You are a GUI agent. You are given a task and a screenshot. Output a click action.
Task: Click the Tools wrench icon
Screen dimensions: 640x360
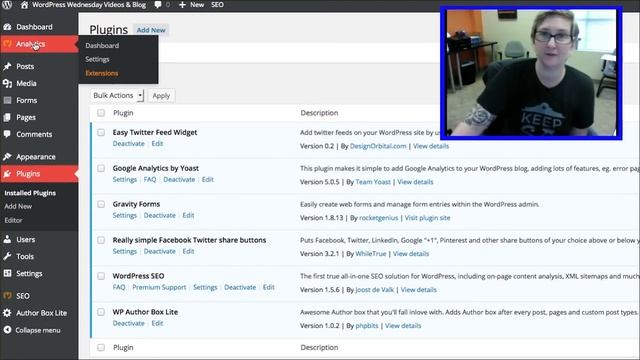click(7, 256)
